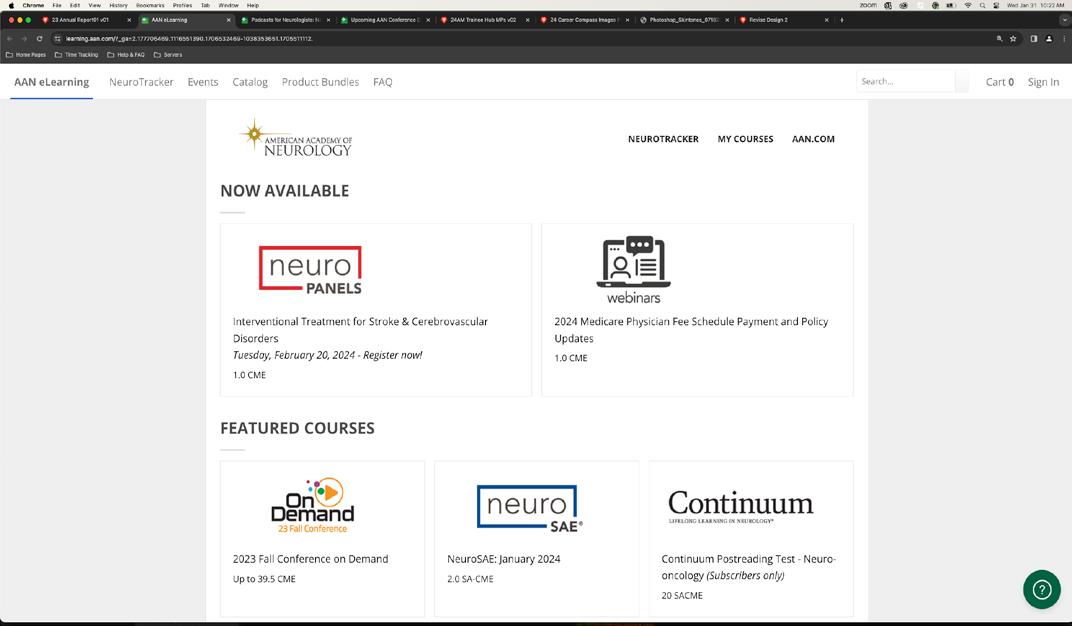Click the AAN.COM header link

click(x=813, y=139)
